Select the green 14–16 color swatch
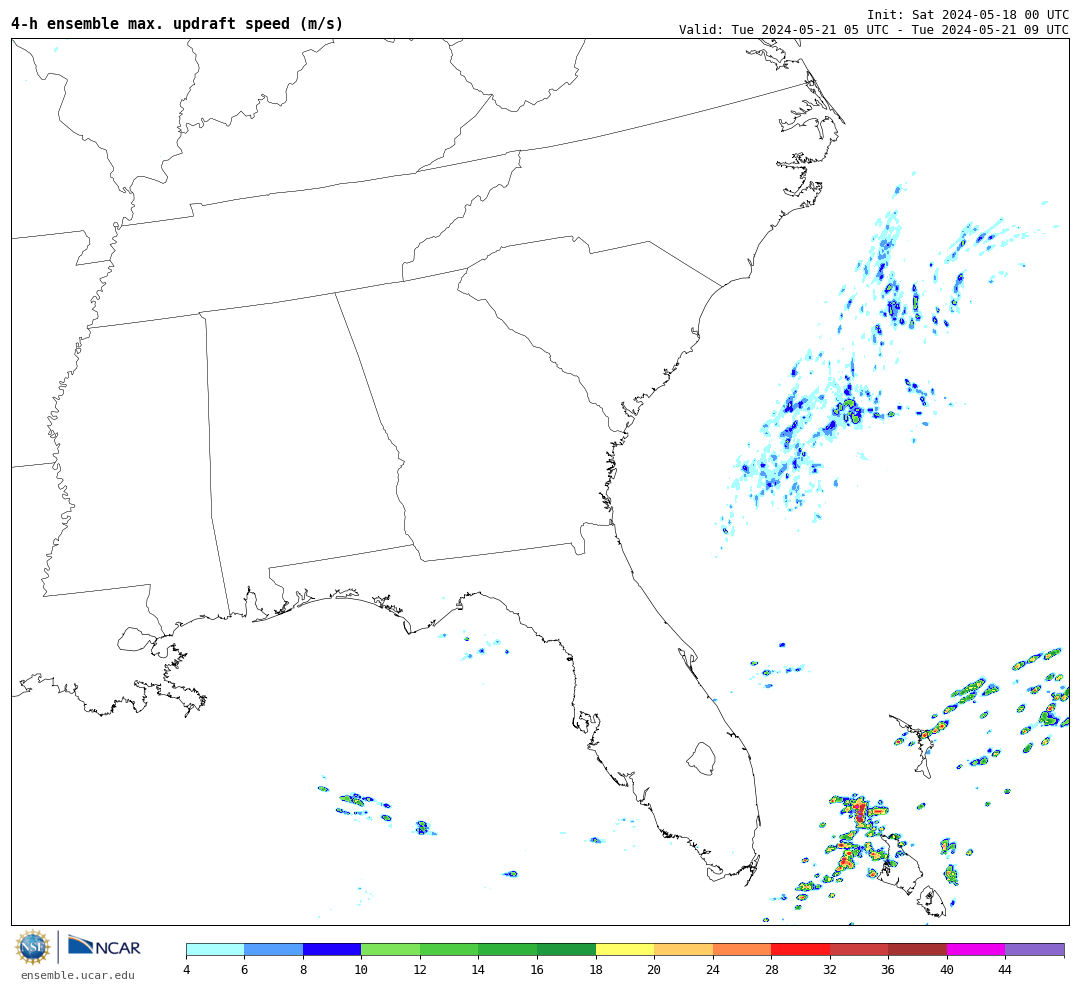The height and width of the screenshot is (988, 1080). click(508, 949)
